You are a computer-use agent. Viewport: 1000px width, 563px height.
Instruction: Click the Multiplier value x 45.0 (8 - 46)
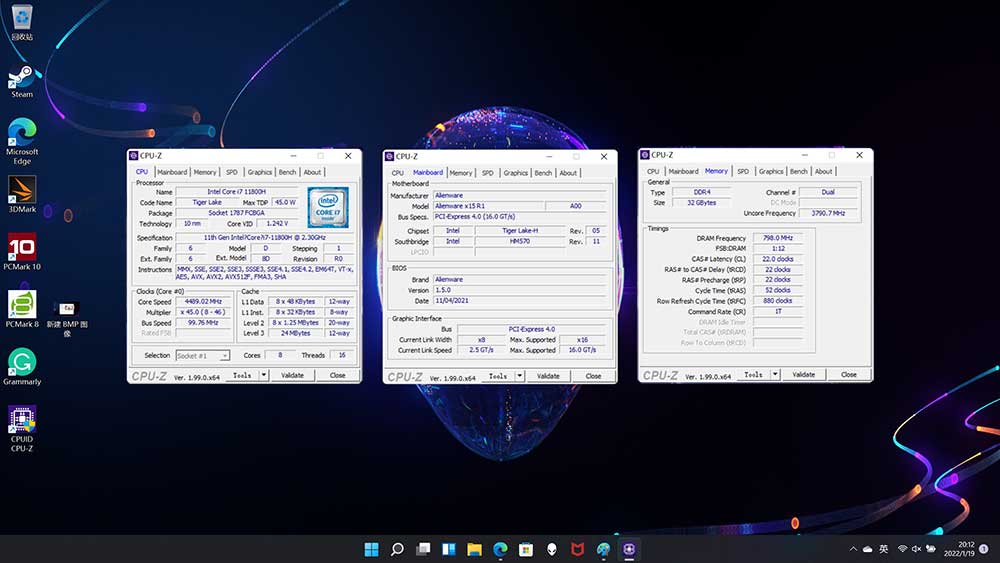click(x=203, y=312)
